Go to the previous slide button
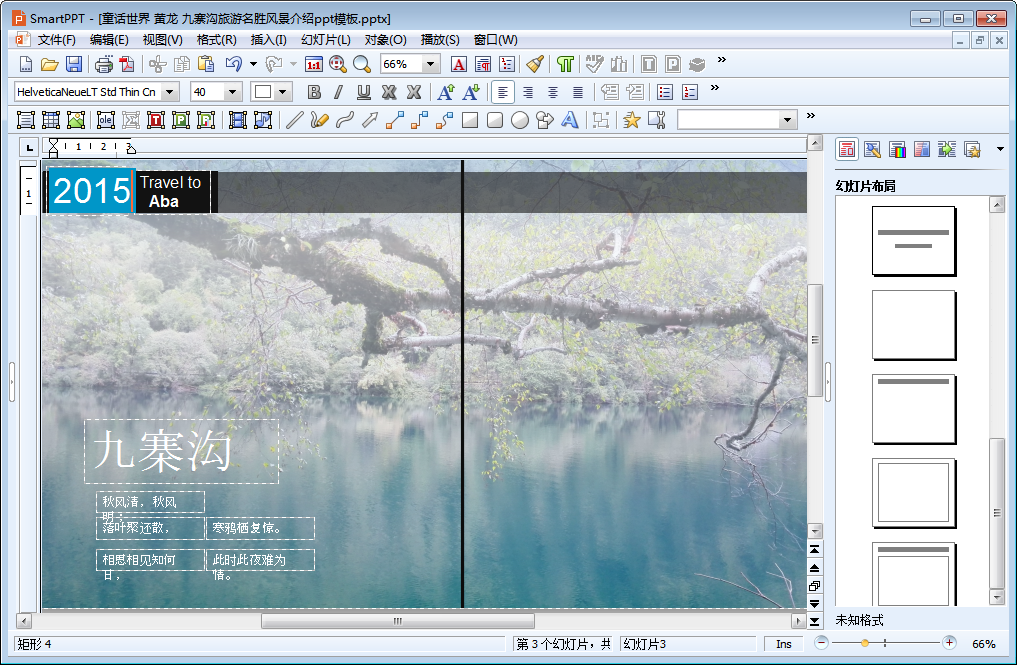 (815, 568)
